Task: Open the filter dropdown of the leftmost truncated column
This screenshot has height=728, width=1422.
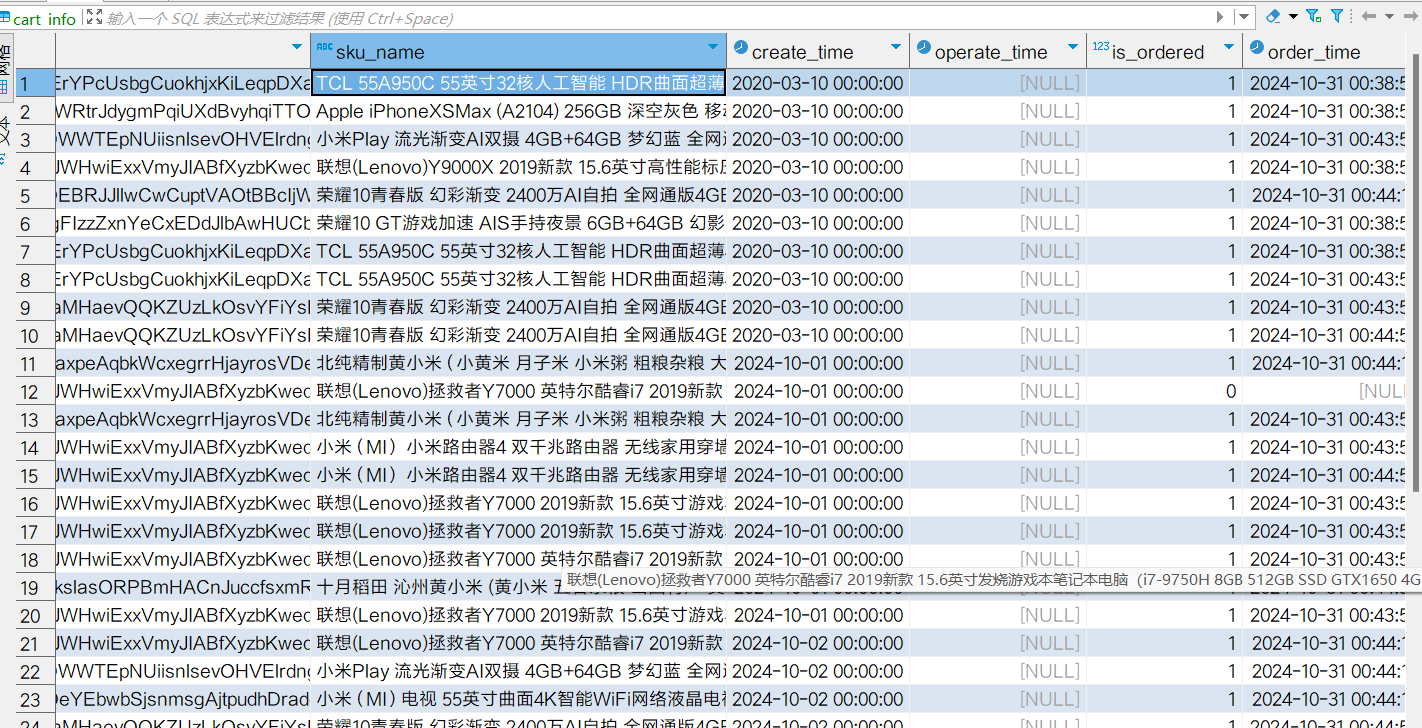Action: [297, 47]
